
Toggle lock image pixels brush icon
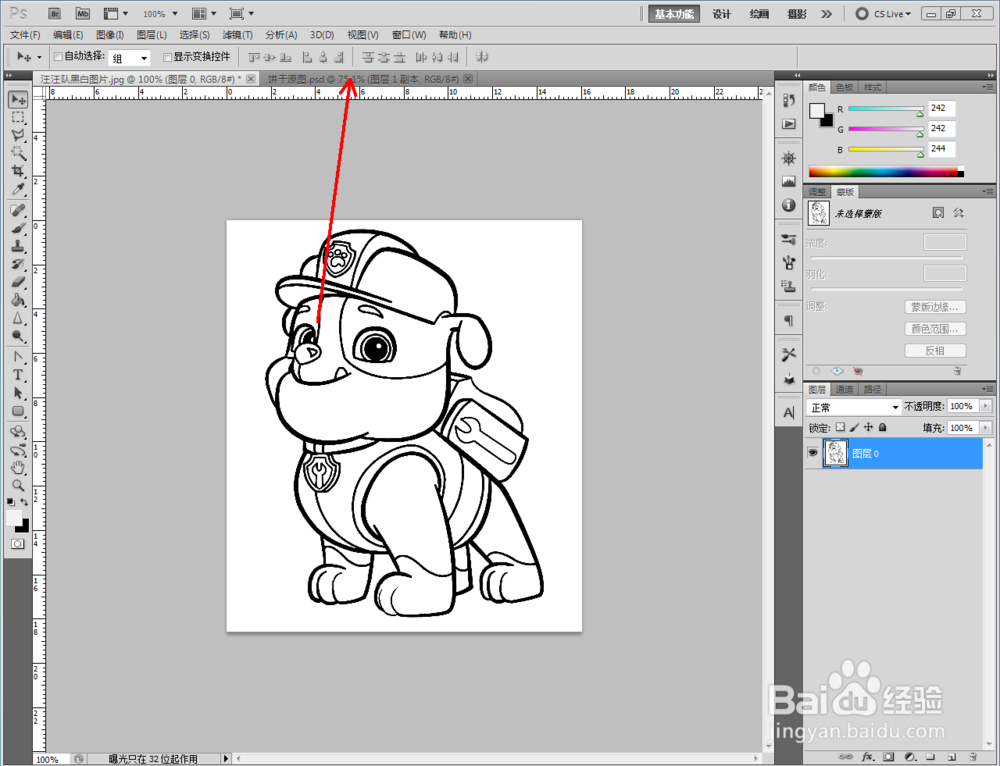tap(855, 427)
